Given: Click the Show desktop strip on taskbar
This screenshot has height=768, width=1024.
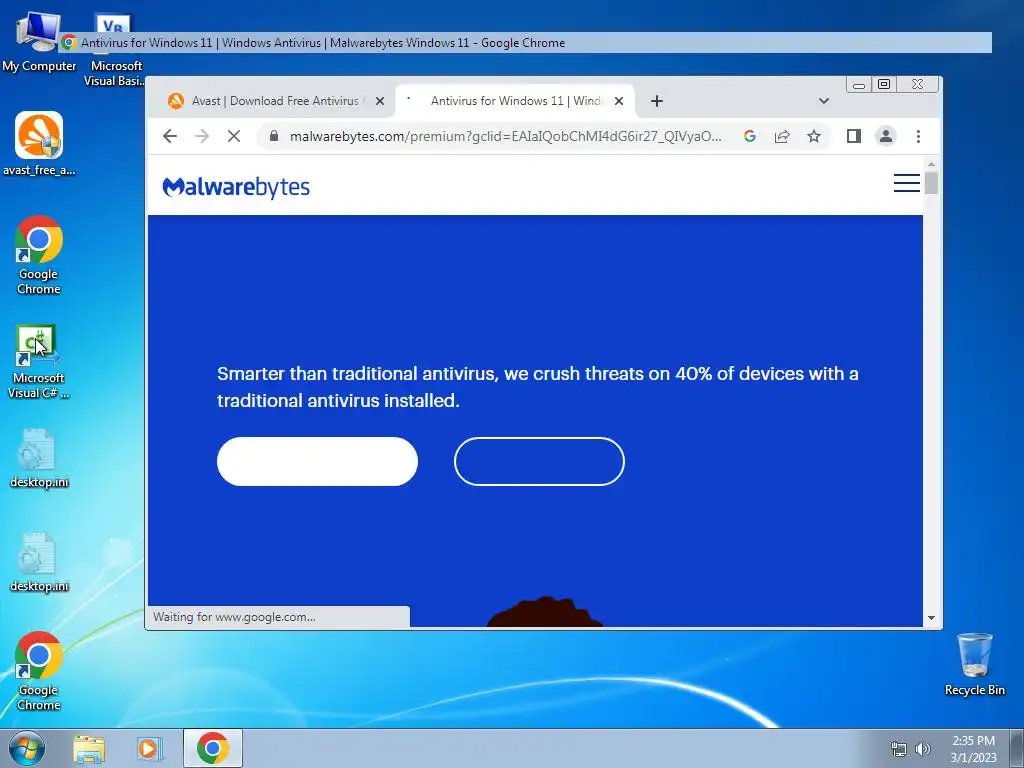Looking at the screenshot, I should (1017, 748).
